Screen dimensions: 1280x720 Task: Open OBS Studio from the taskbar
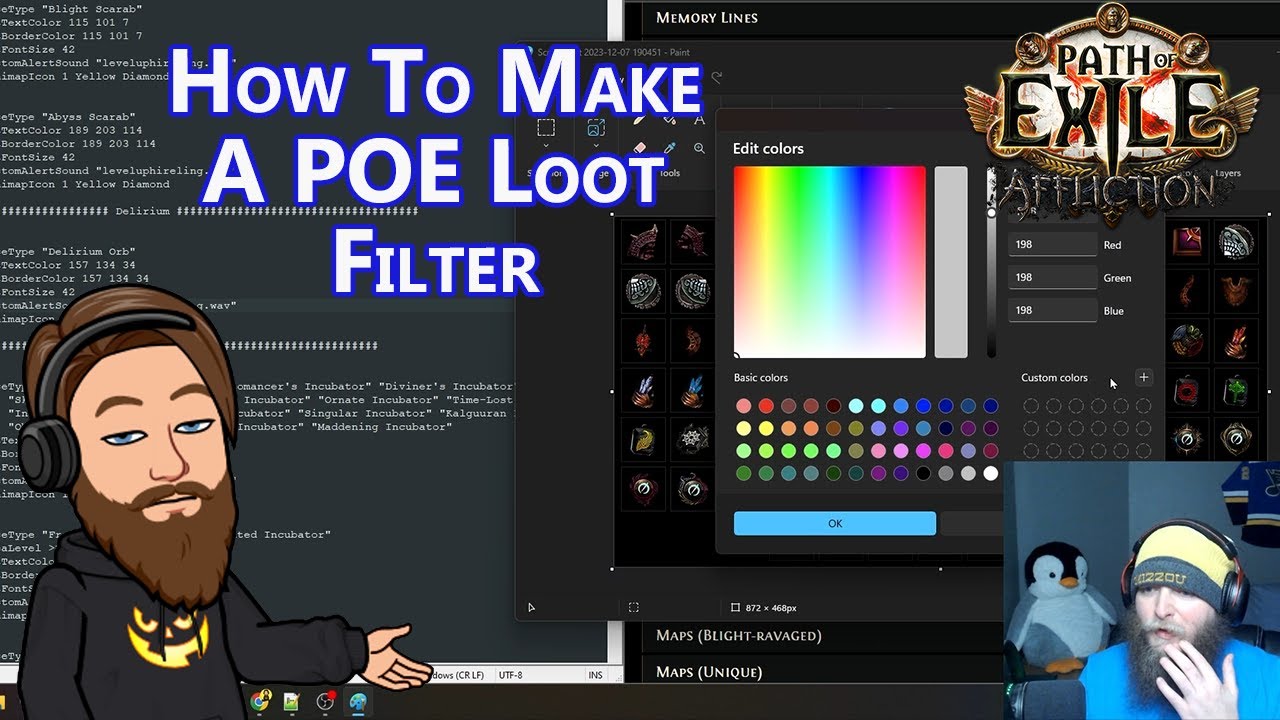pyautogui.click(x=325, y=702)
